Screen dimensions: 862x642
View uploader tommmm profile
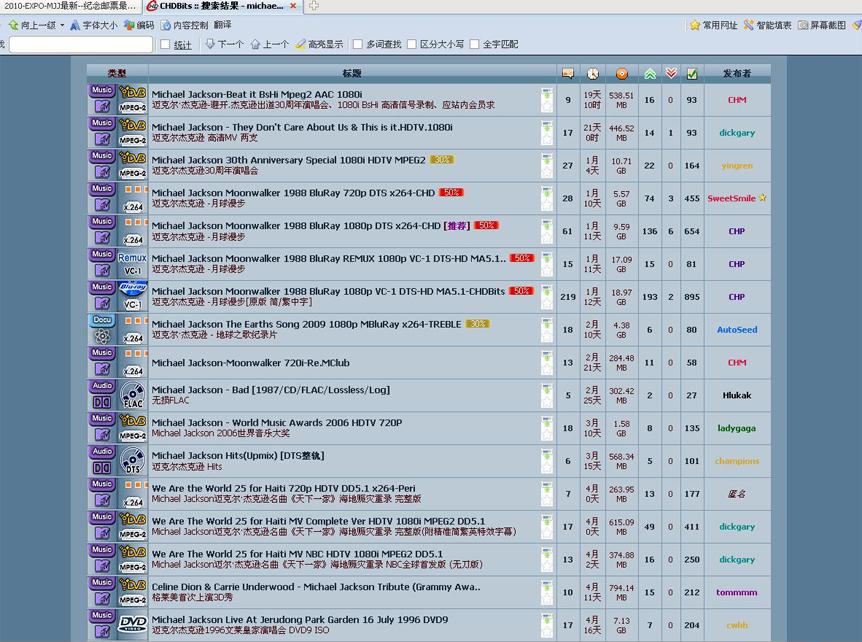737,593
